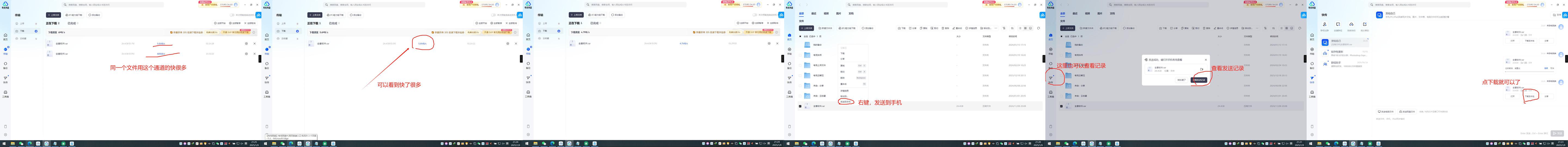
Task: Uncheck 全量软件.rar checkbox in window with context menu
Action: tap(800, 106)
